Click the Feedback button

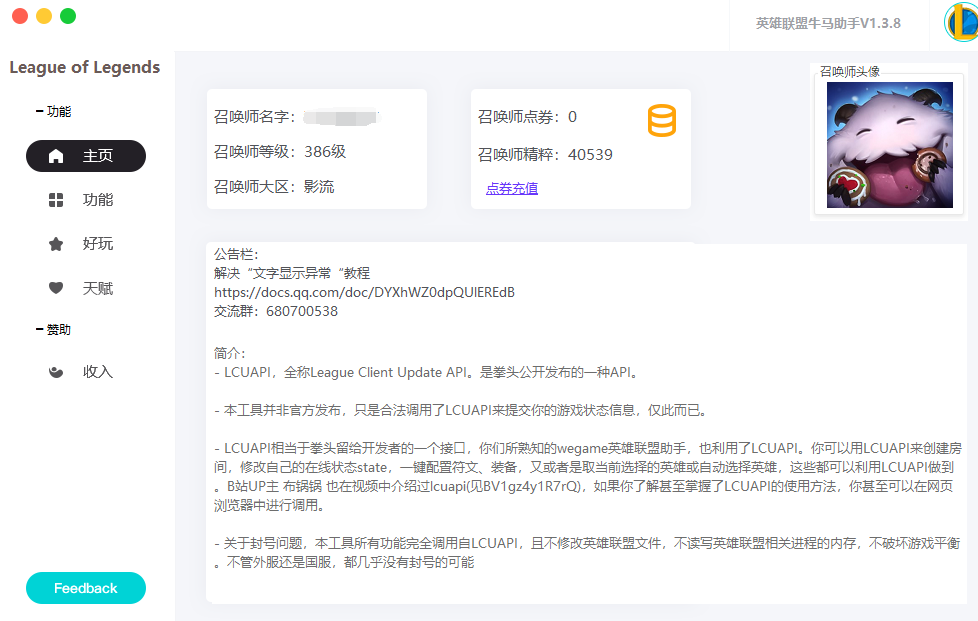[x=85, y=588]
